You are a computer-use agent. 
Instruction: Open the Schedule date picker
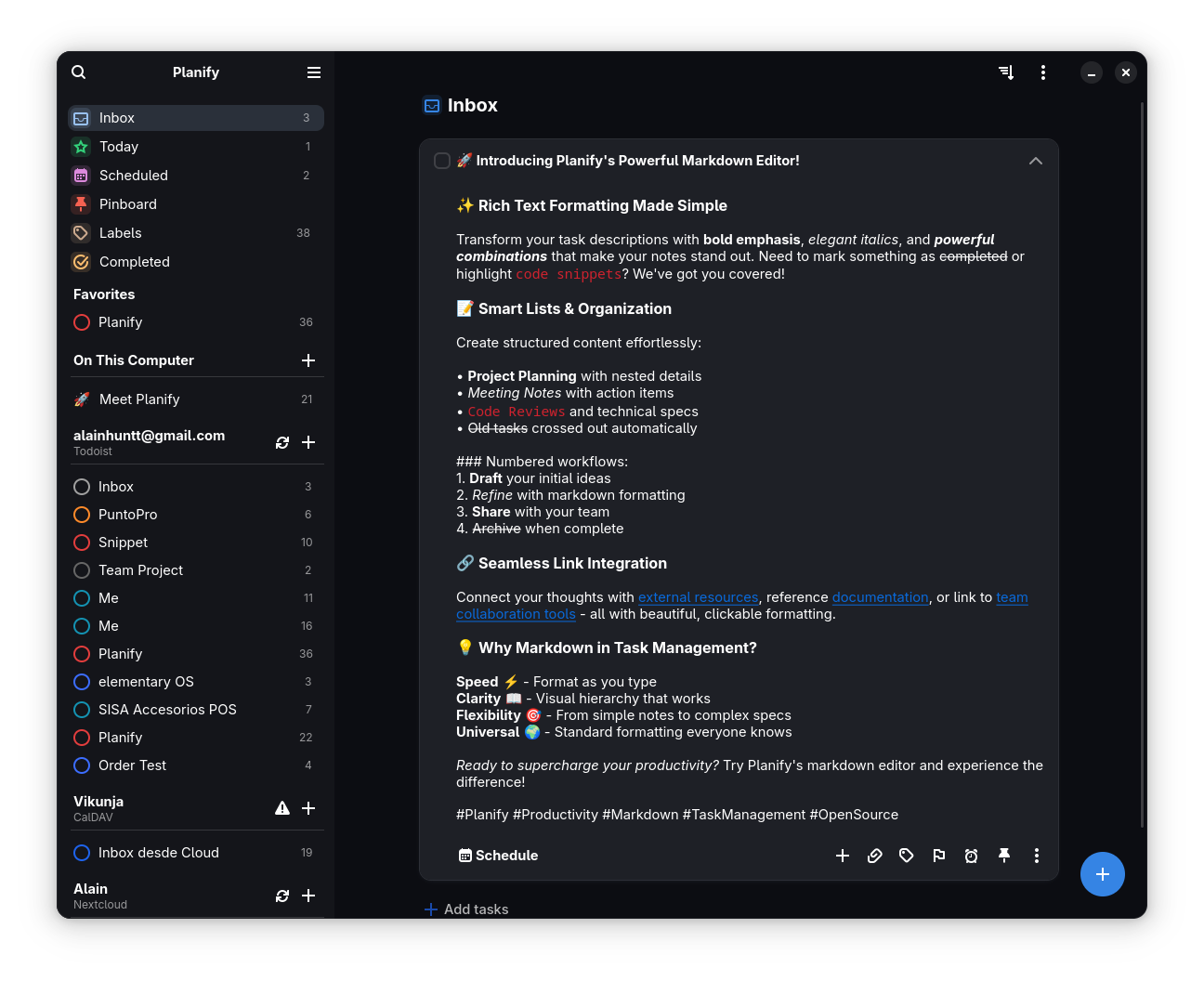pyautogui.click(x=498, y=856)
